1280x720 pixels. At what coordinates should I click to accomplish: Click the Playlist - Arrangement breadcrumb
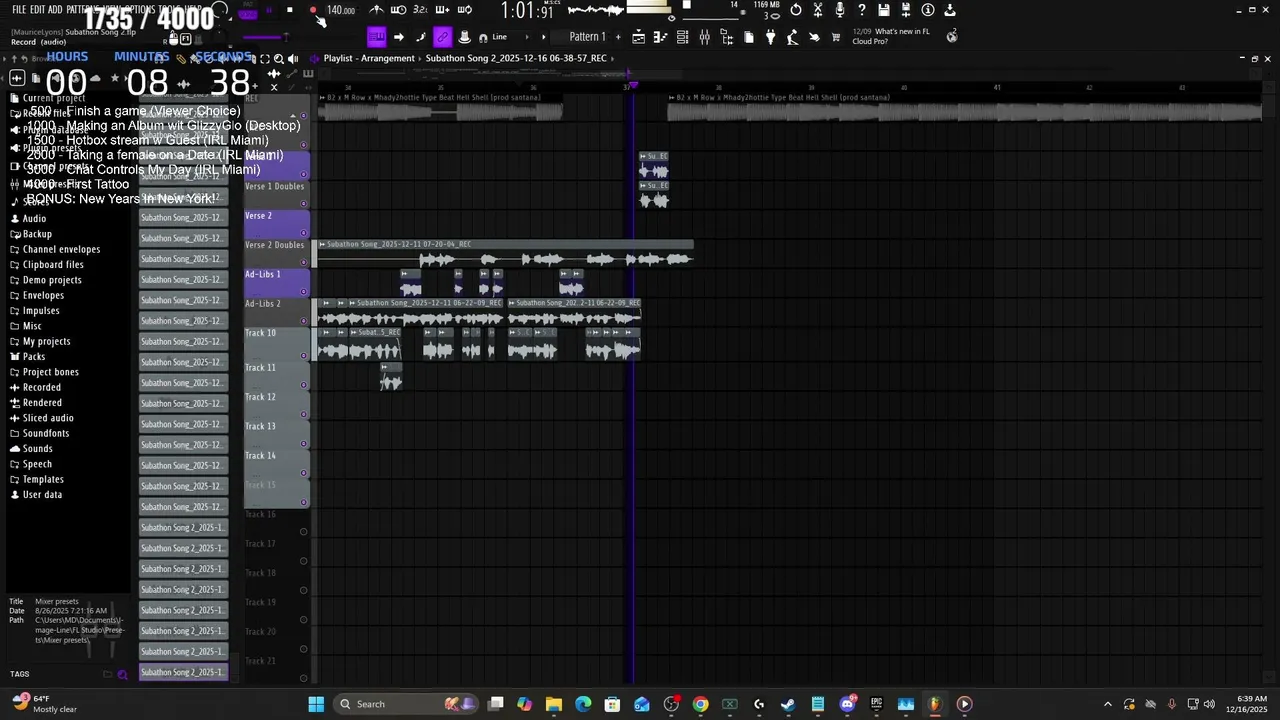[369, 58]
